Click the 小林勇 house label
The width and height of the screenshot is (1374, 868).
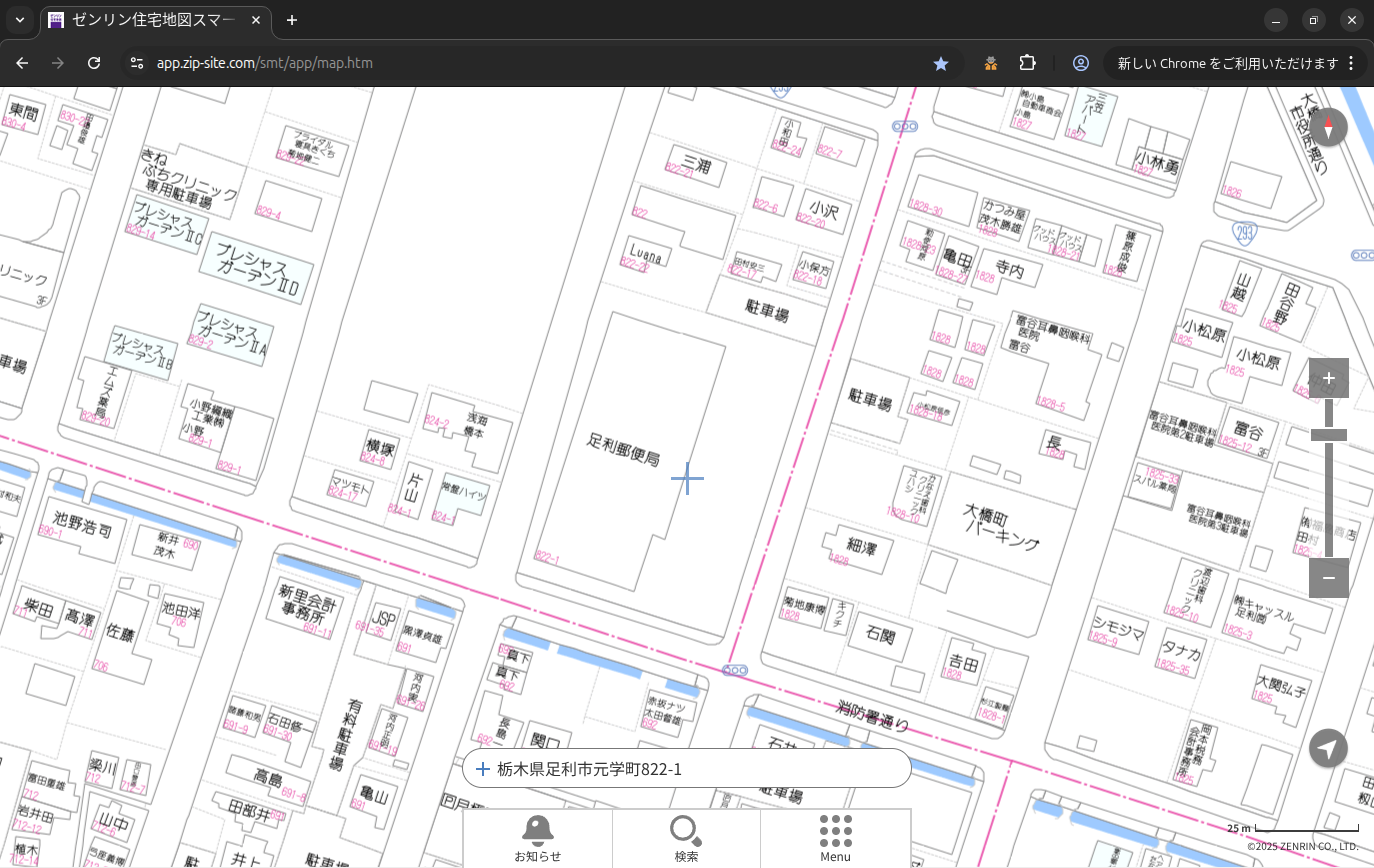click(x=1158, y=161)
